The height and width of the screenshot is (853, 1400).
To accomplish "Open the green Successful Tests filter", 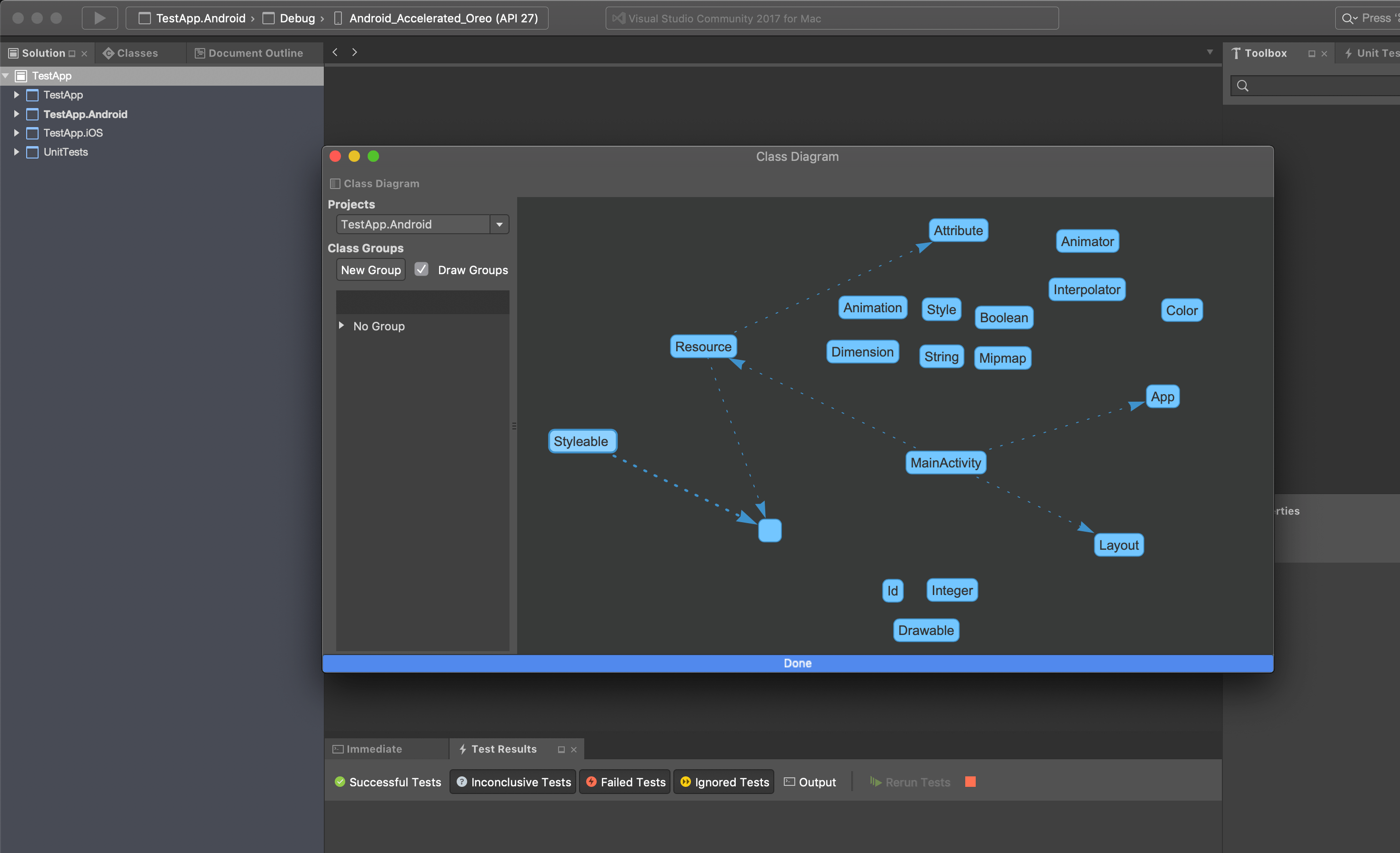I will tap(341, 782).
